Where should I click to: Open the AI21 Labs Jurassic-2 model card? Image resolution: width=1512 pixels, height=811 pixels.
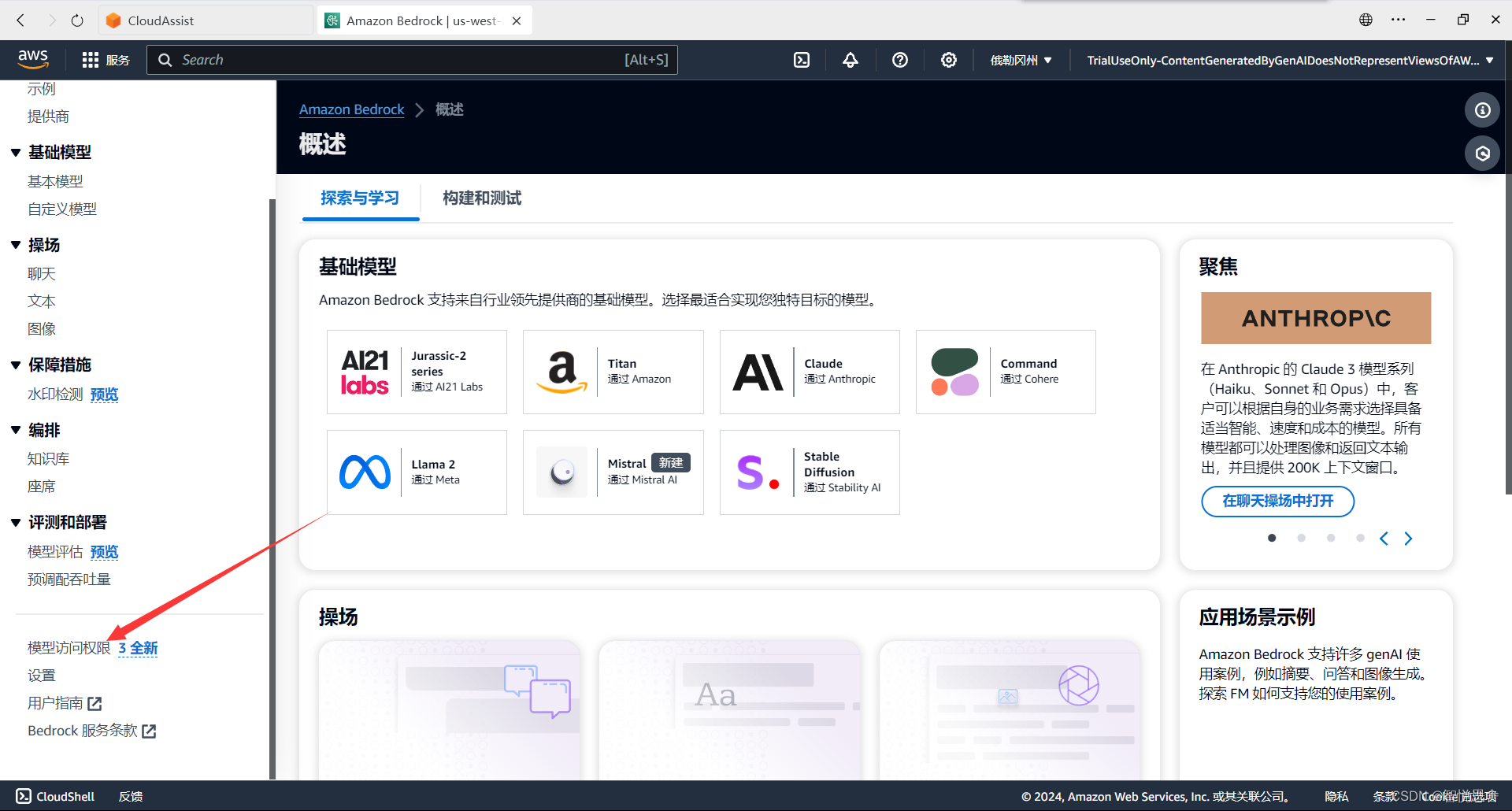coord(417,372)
